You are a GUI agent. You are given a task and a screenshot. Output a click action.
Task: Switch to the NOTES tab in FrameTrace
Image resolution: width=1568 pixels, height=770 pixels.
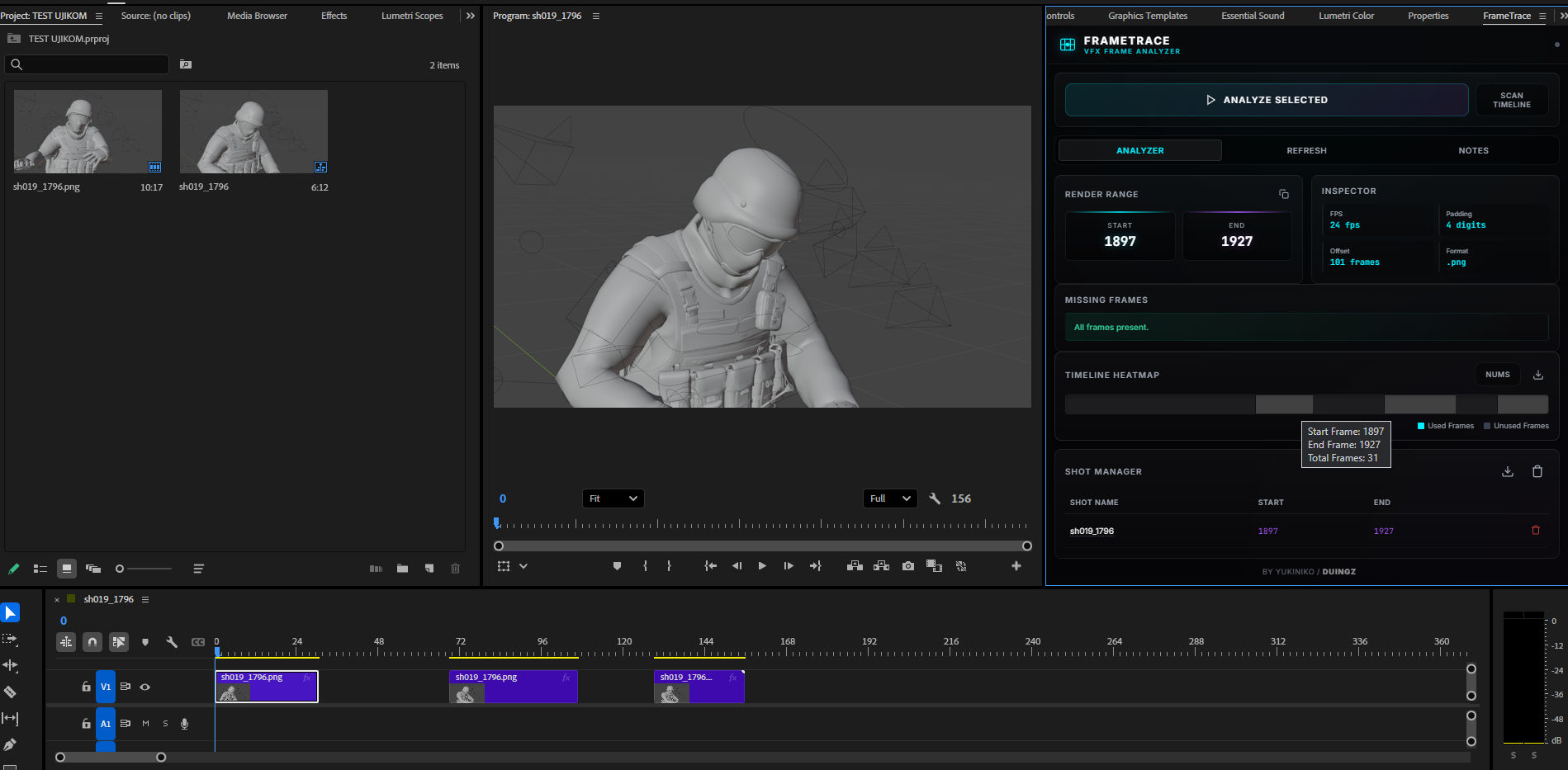1473,150
